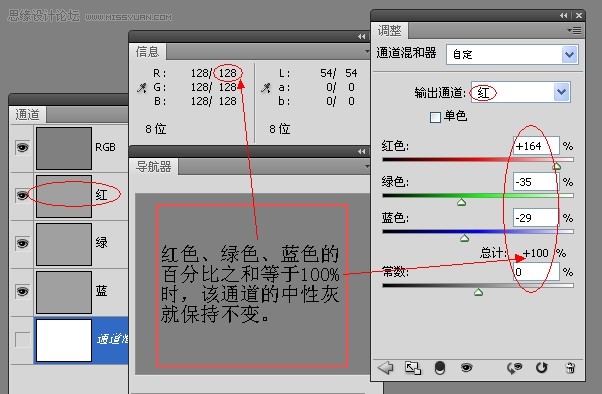The width and height of the screenshot is (602, 394).
Task: Select the RGB composite channel thumbnail
Action: [x=64, y=148]
